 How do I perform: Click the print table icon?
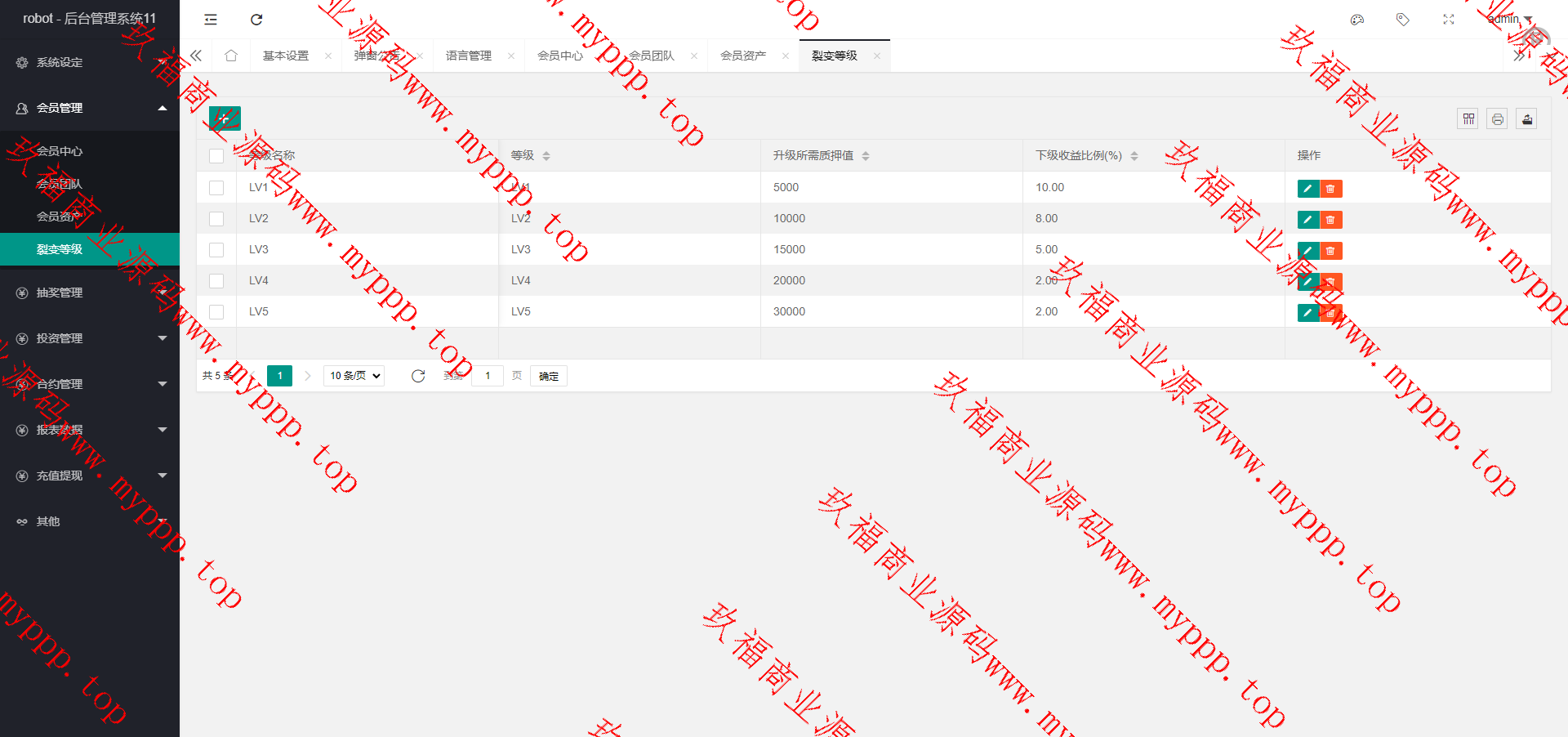(x=1498, y=119)
